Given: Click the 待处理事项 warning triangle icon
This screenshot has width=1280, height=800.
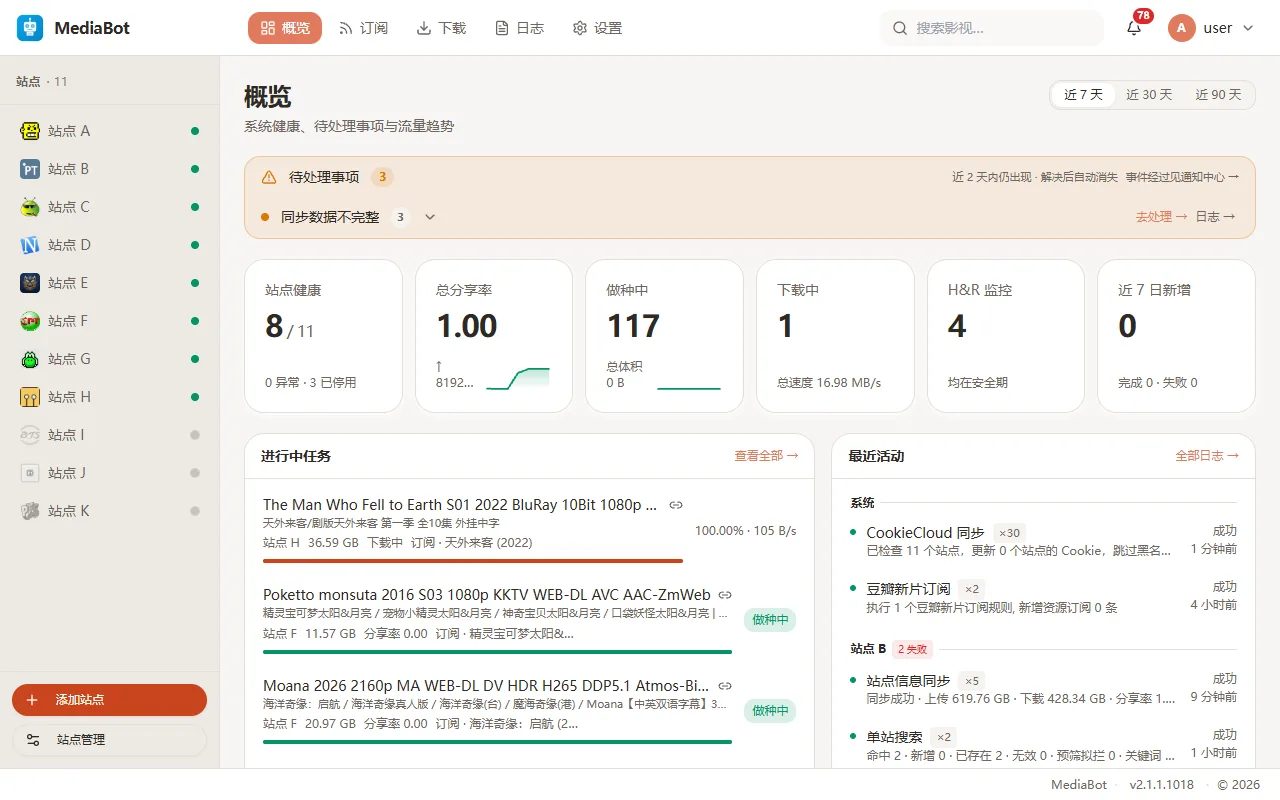Looking at the screenshot, I should pos(269,177).
